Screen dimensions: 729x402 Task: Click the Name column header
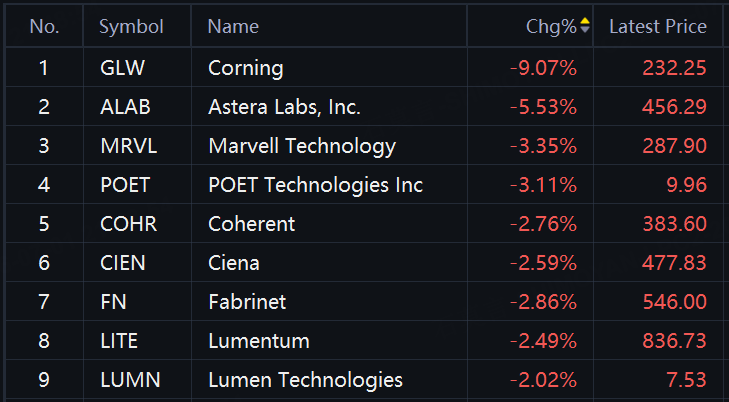pyautogui.click(x=233, y=26)
